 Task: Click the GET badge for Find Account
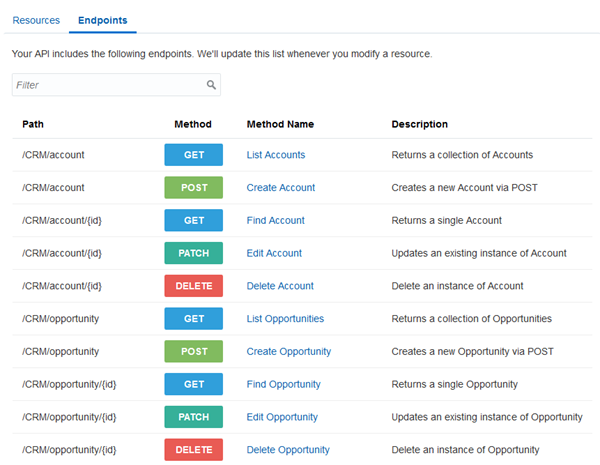(194, 220)
